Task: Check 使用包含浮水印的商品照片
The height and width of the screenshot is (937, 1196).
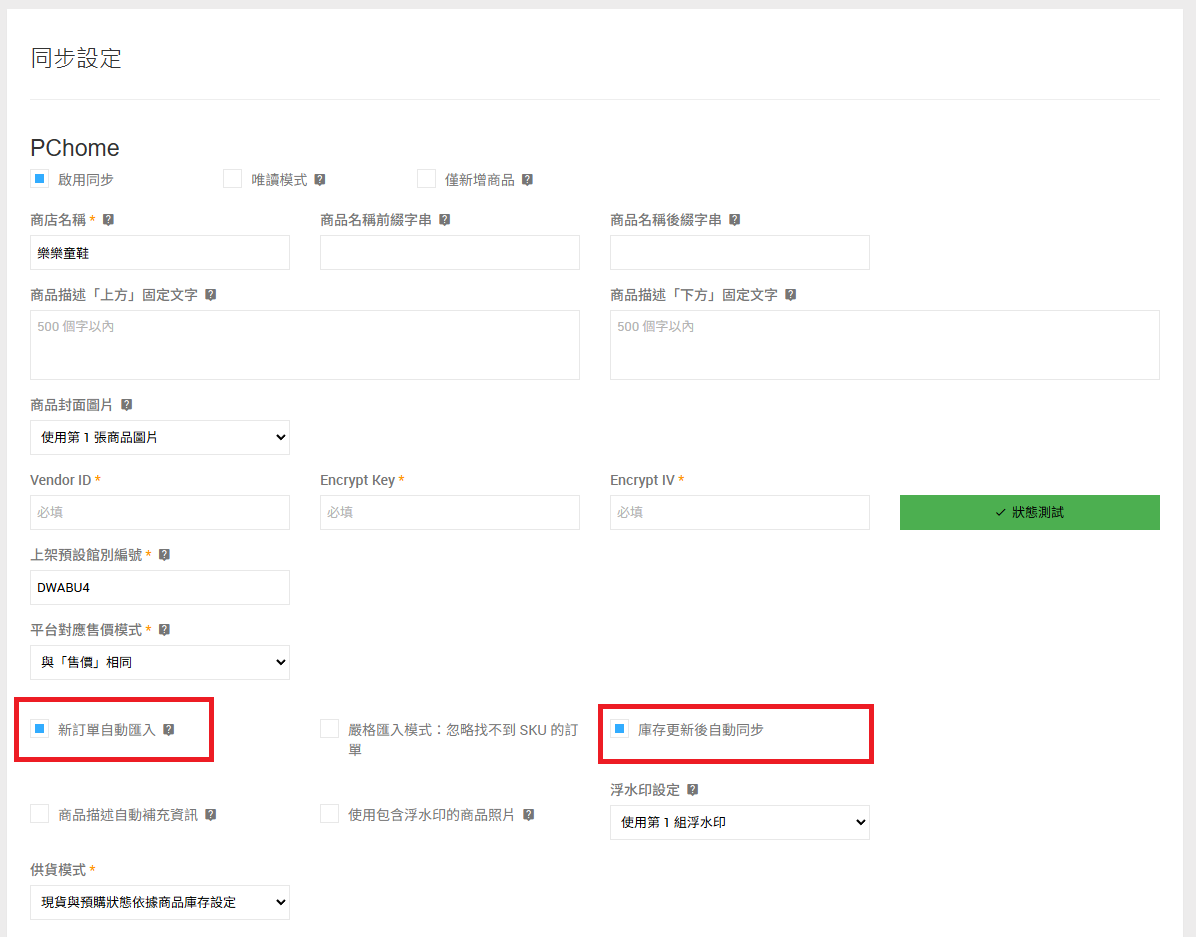Action: point(329,814)
